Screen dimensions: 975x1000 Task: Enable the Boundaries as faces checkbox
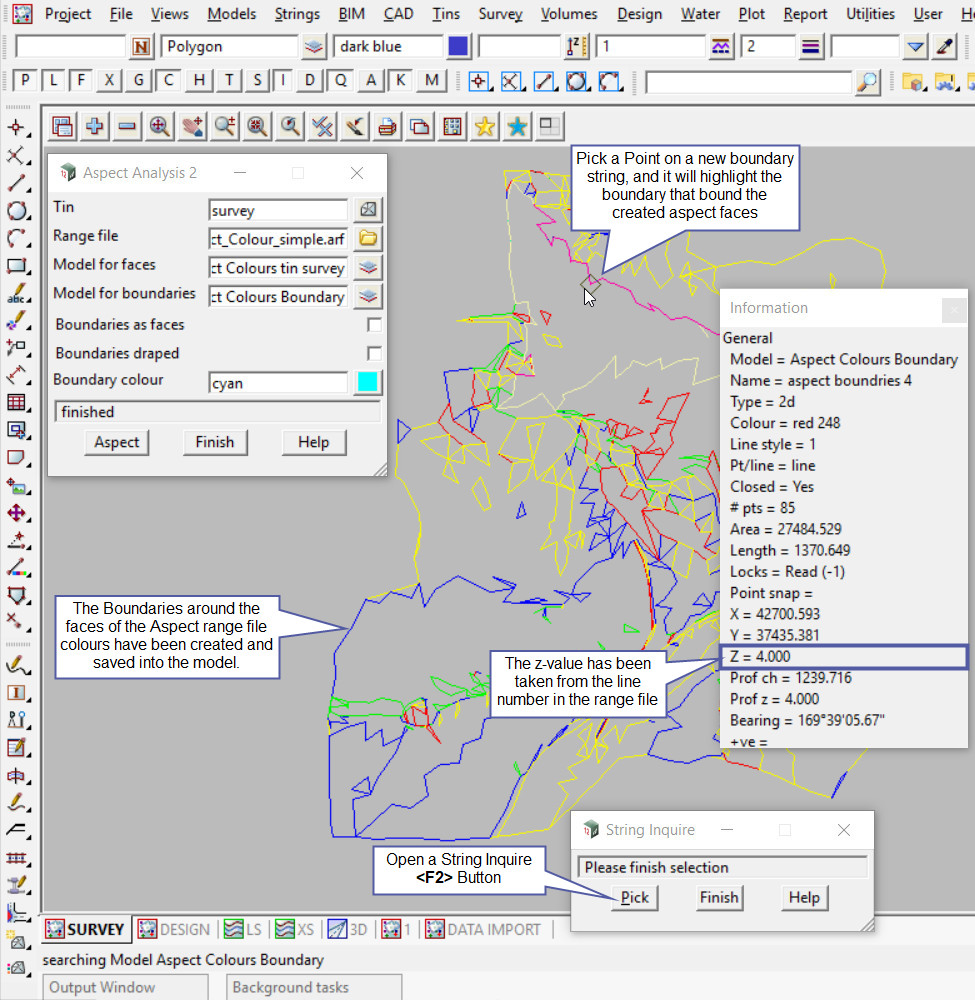point(374,325)
